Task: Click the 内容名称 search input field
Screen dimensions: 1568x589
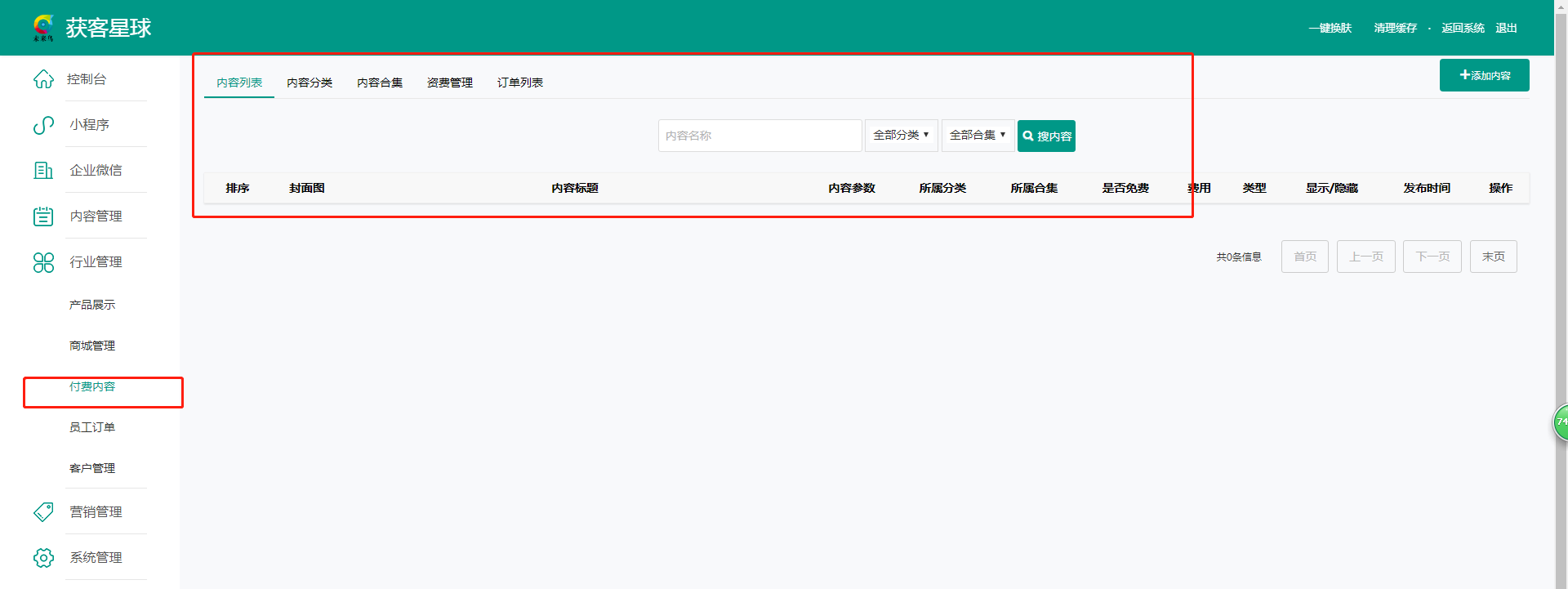Action: (759, 136)
